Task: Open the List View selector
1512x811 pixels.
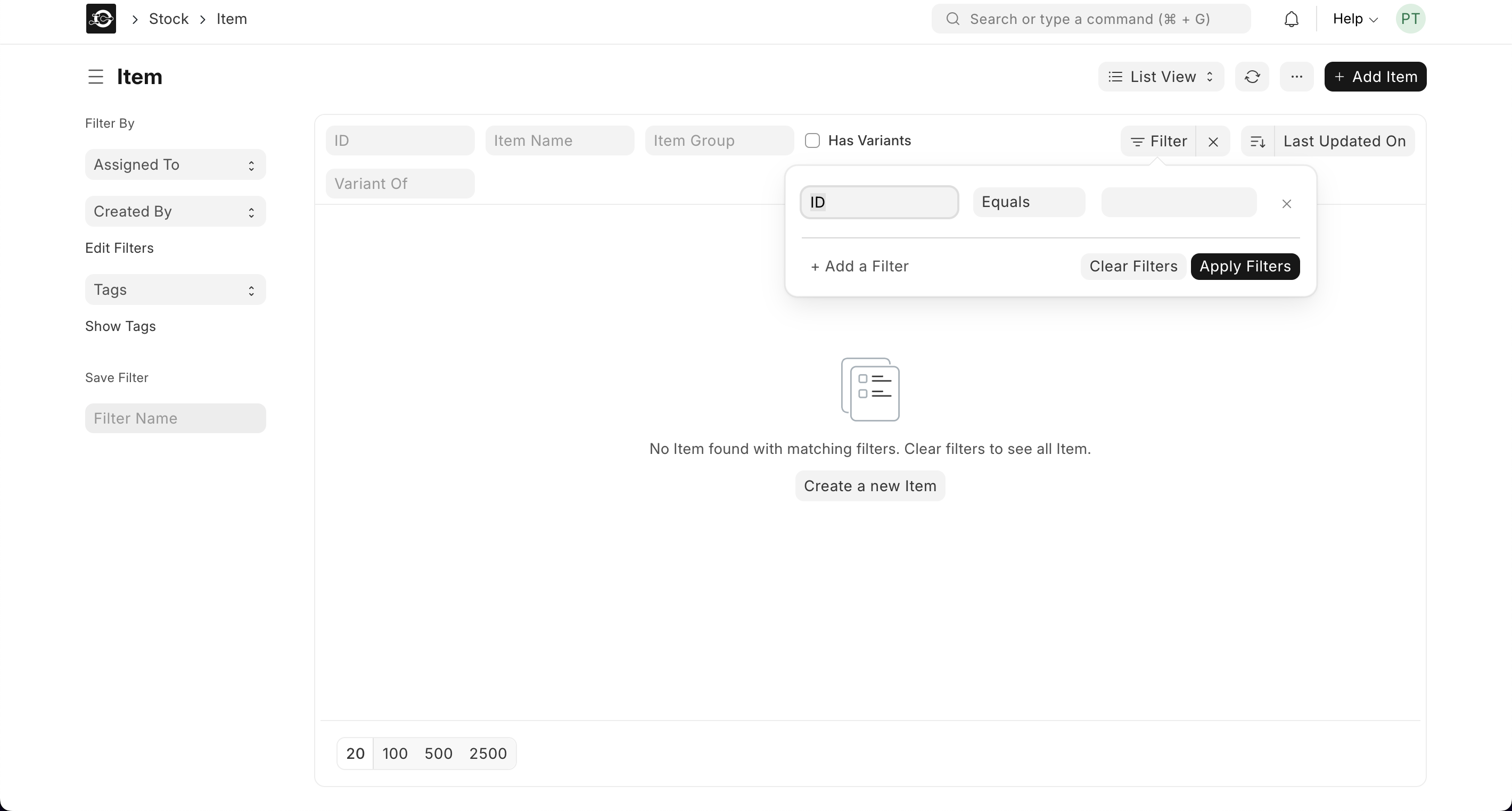Action: tap(1161, 76)
